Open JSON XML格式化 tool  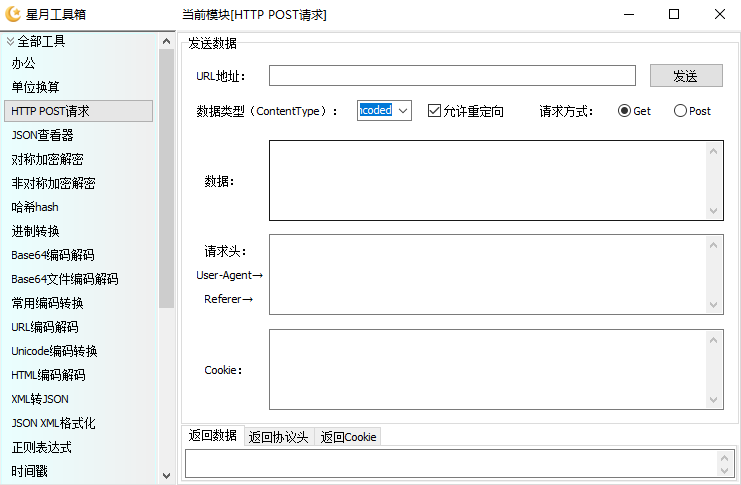coord(53,423)
